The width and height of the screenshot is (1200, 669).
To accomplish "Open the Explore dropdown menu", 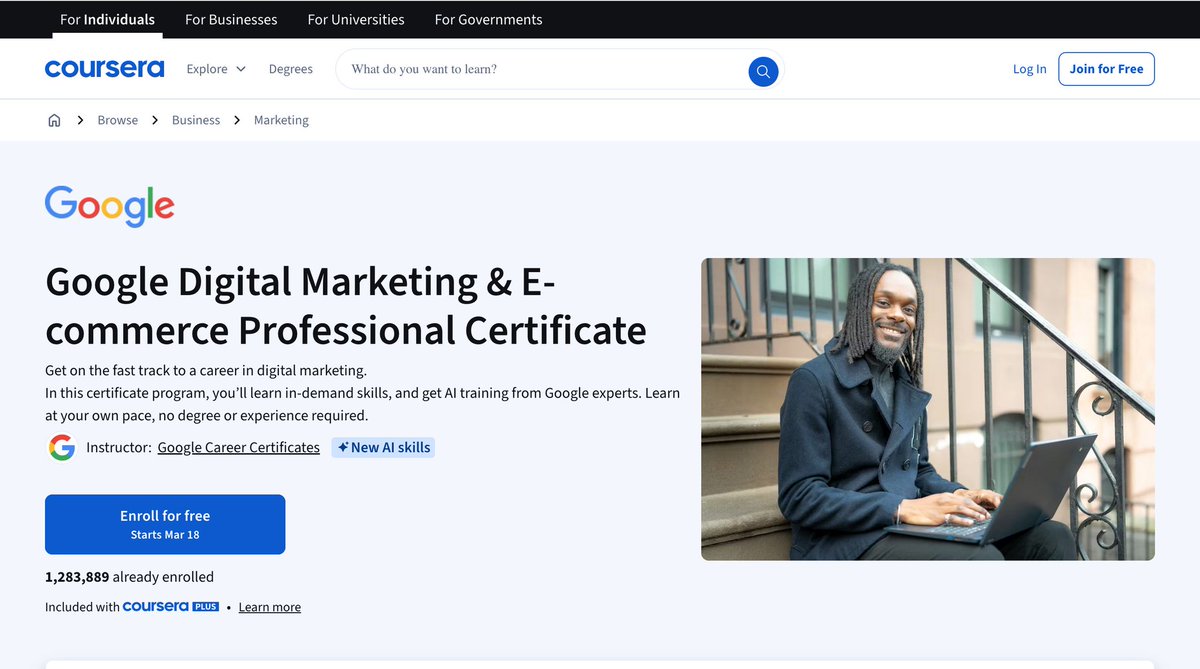I will pos(216,69).
